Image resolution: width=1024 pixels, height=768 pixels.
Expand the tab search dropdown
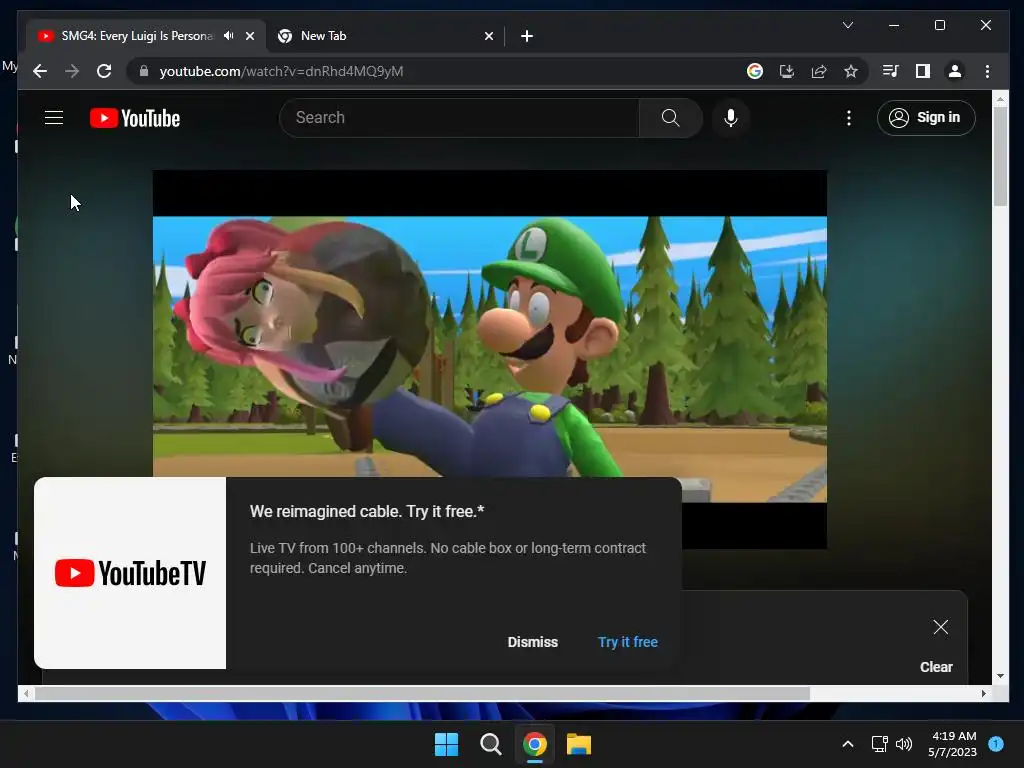click(848, 25)
